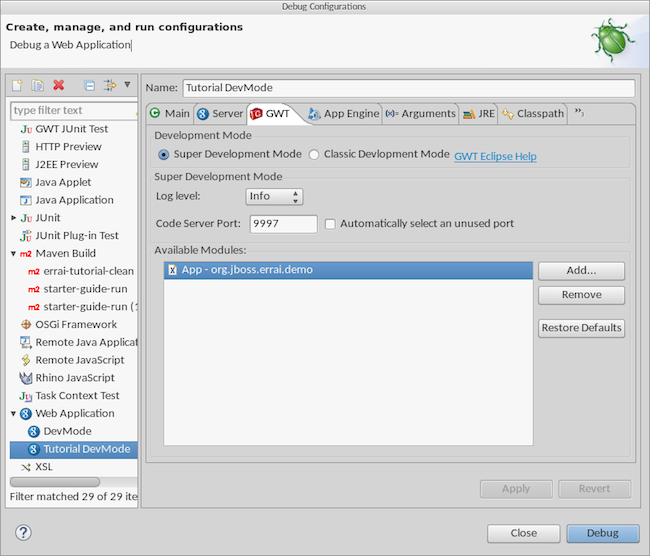Click the Name text field
This screenshot has height=556, width=650.
408,88
